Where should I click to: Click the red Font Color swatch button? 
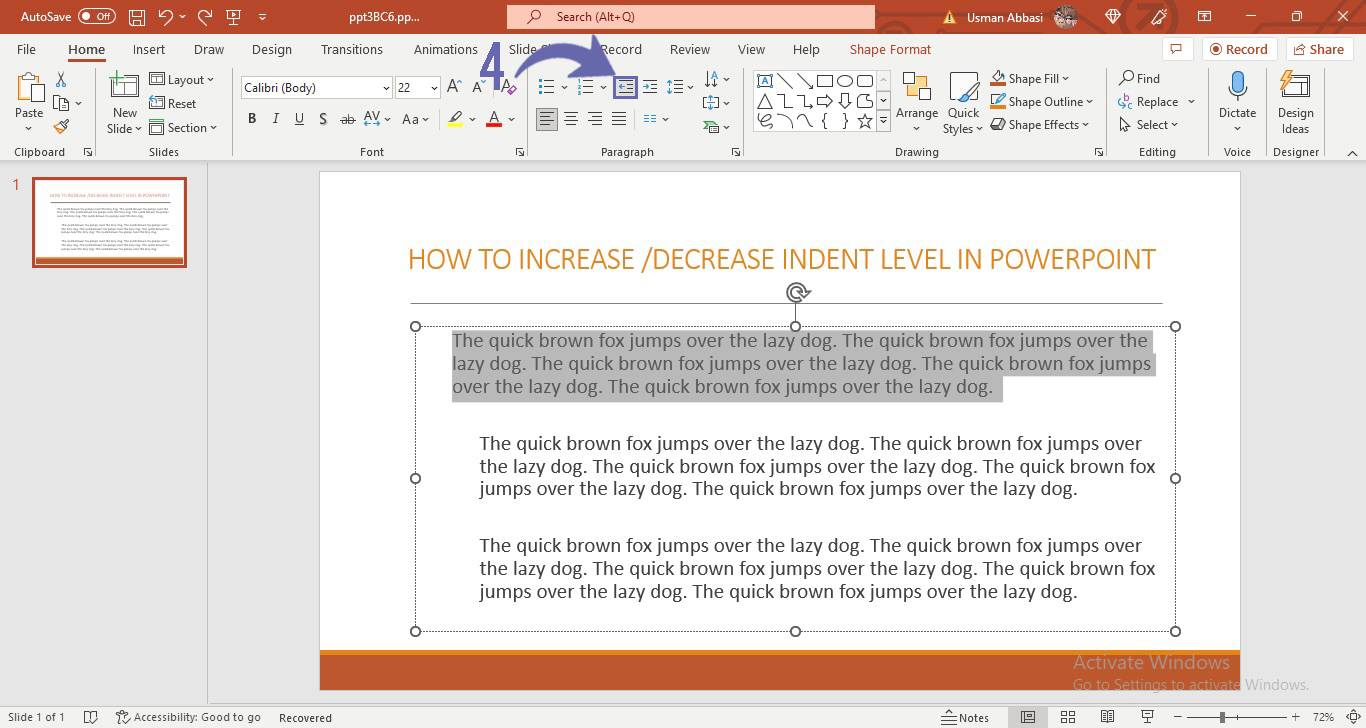tap(493, 119)
